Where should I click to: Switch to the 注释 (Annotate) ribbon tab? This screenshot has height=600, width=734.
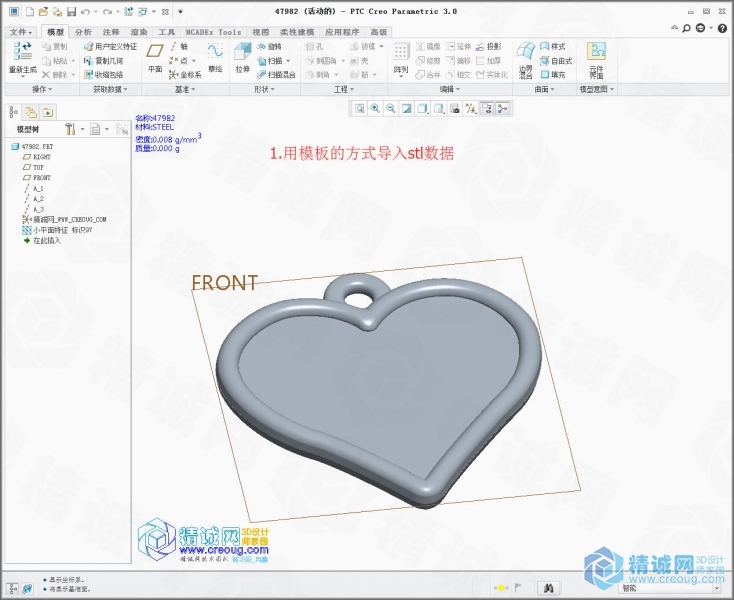(111, 32)
